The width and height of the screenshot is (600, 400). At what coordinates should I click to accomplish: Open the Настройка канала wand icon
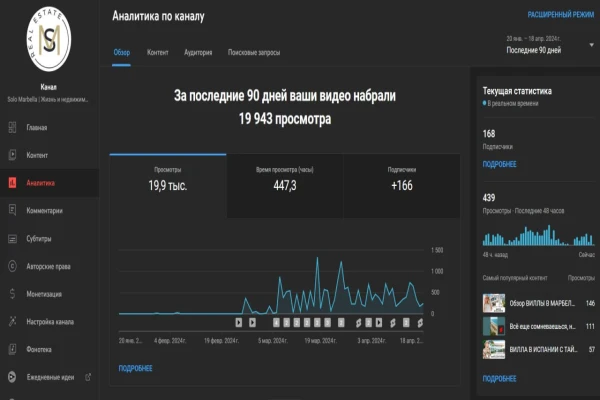point(12,322)
